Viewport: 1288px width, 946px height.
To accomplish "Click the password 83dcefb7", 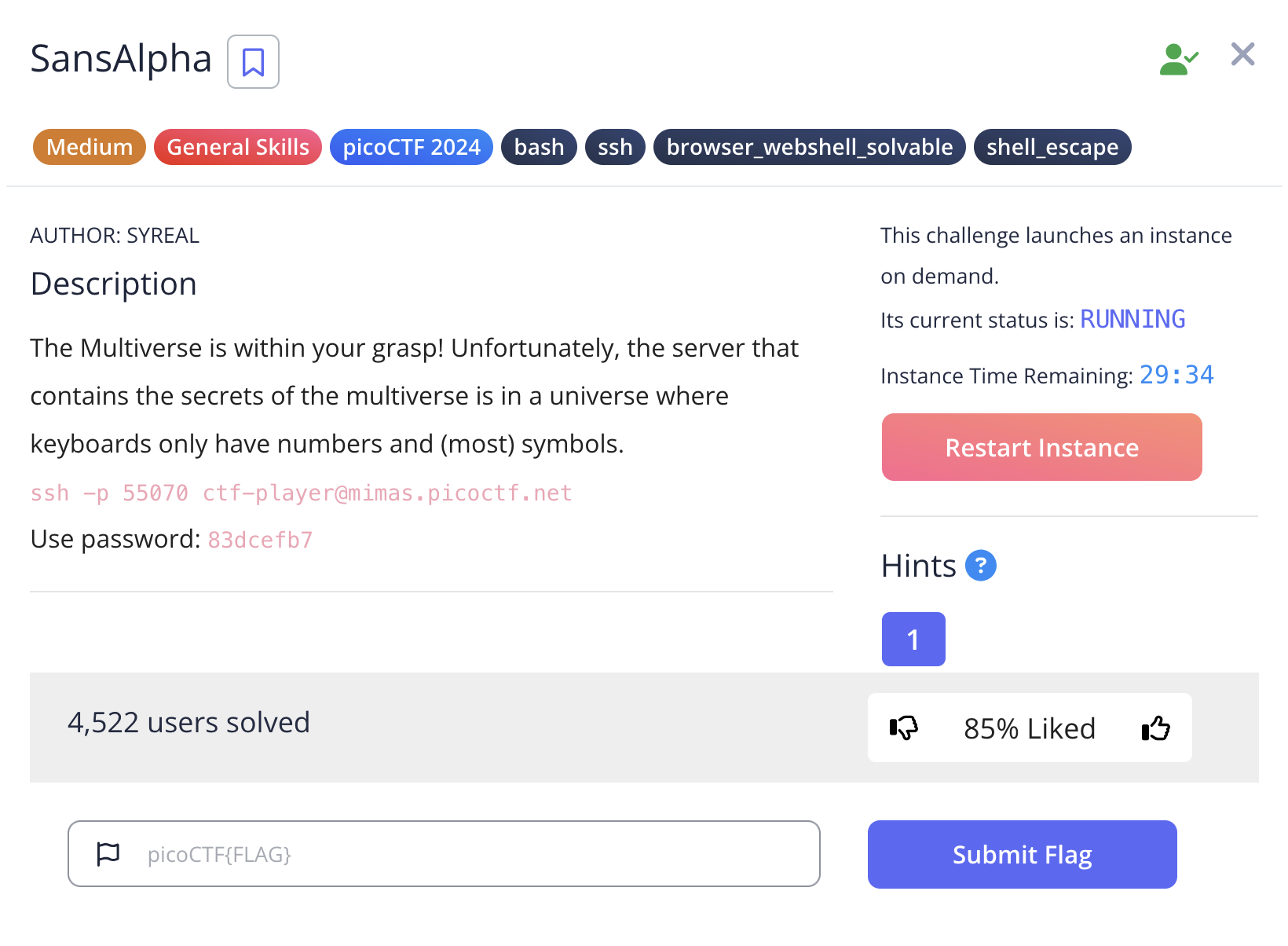I will 260,540.
